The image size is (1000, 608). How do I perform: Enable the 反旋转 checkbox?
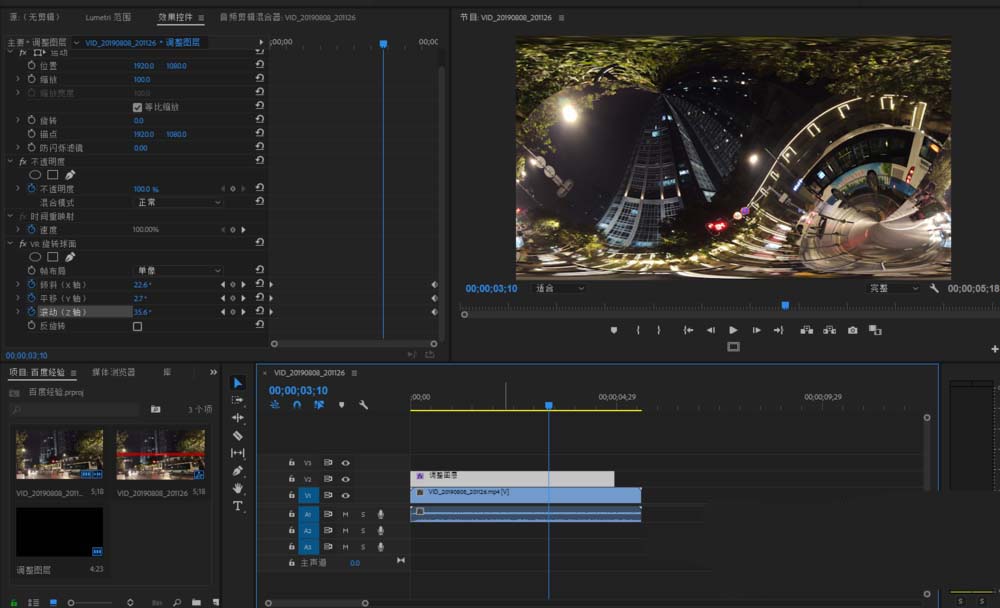(x=137, y=326)
